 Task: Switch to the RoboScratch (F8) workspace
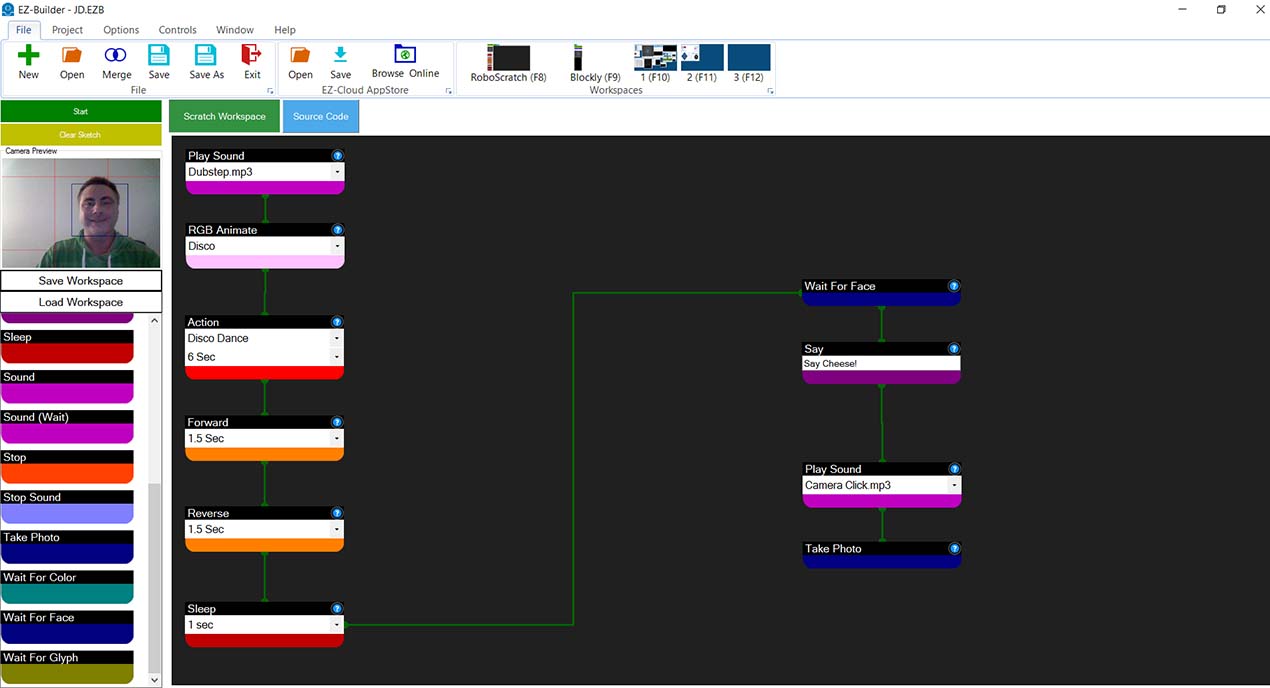pyautogui.click(x=508, y=59)
